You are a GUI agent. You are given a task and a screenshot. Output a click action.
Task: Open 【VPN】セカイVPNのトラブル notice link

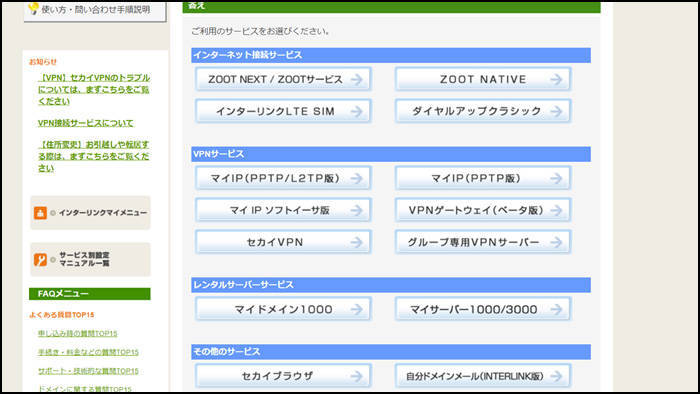[94, 89]
